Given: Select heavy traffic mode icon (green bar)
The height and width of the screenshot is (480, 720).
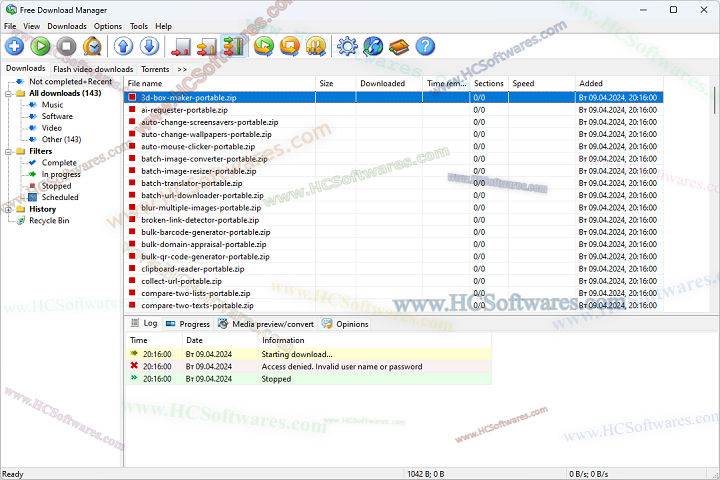Looking at the screenshot, I should 233,46.
